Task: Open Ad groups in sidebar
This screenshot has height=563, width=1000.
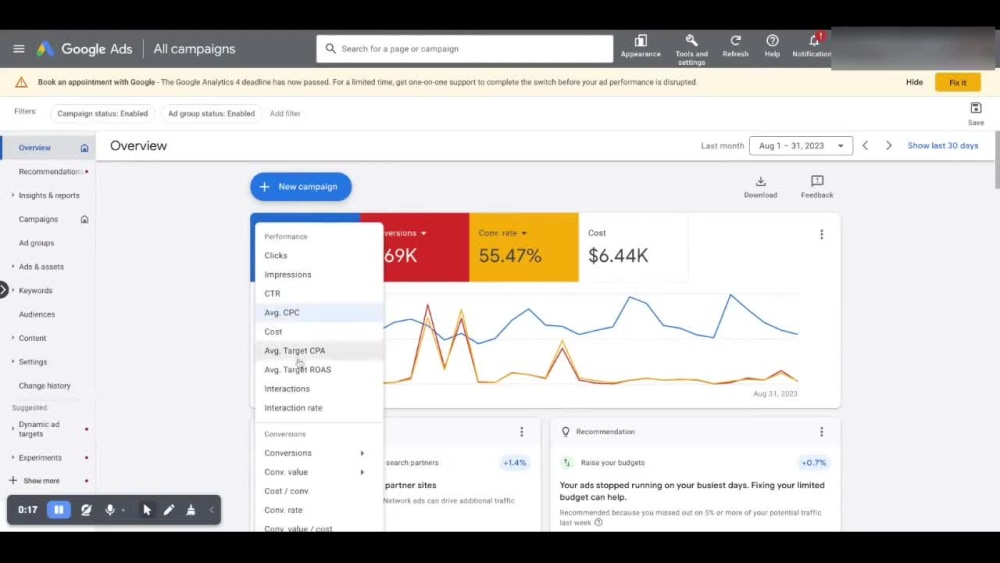Action: click(x=36, y=243)
